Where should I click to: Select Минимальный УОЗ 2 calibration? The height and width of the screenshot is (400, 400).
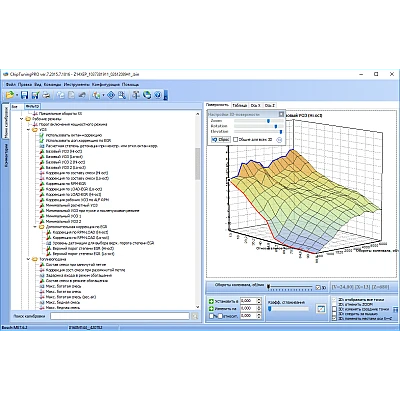63,221
